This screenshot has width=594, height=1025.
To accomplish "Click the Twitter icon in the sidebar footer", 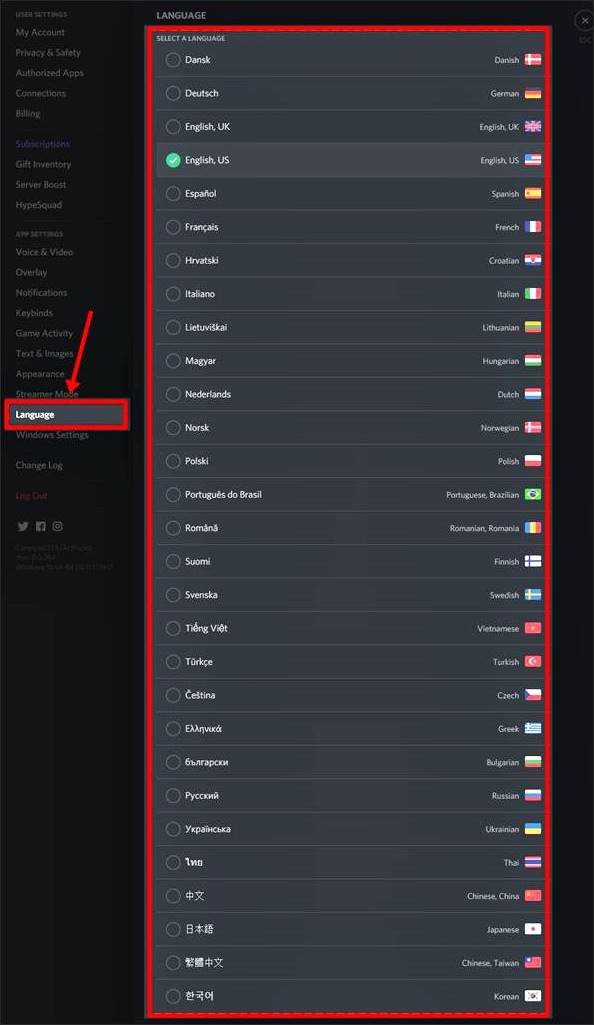I will [22, 526].
